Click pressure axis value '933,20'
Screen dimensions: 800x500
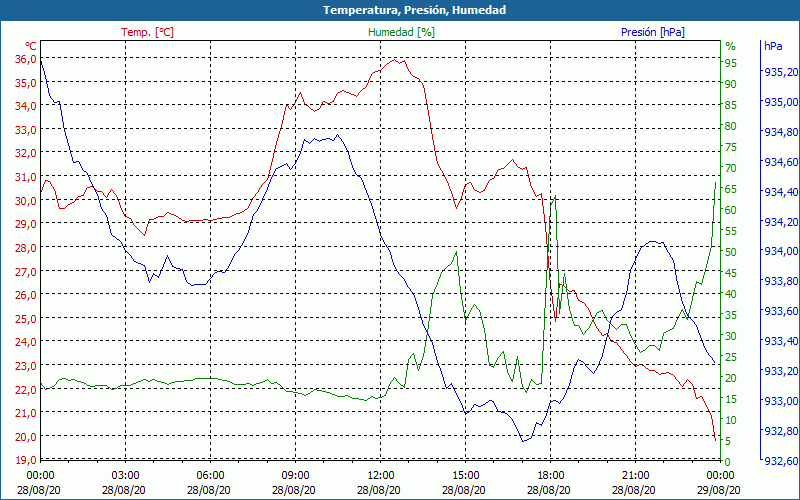point(781,371)
